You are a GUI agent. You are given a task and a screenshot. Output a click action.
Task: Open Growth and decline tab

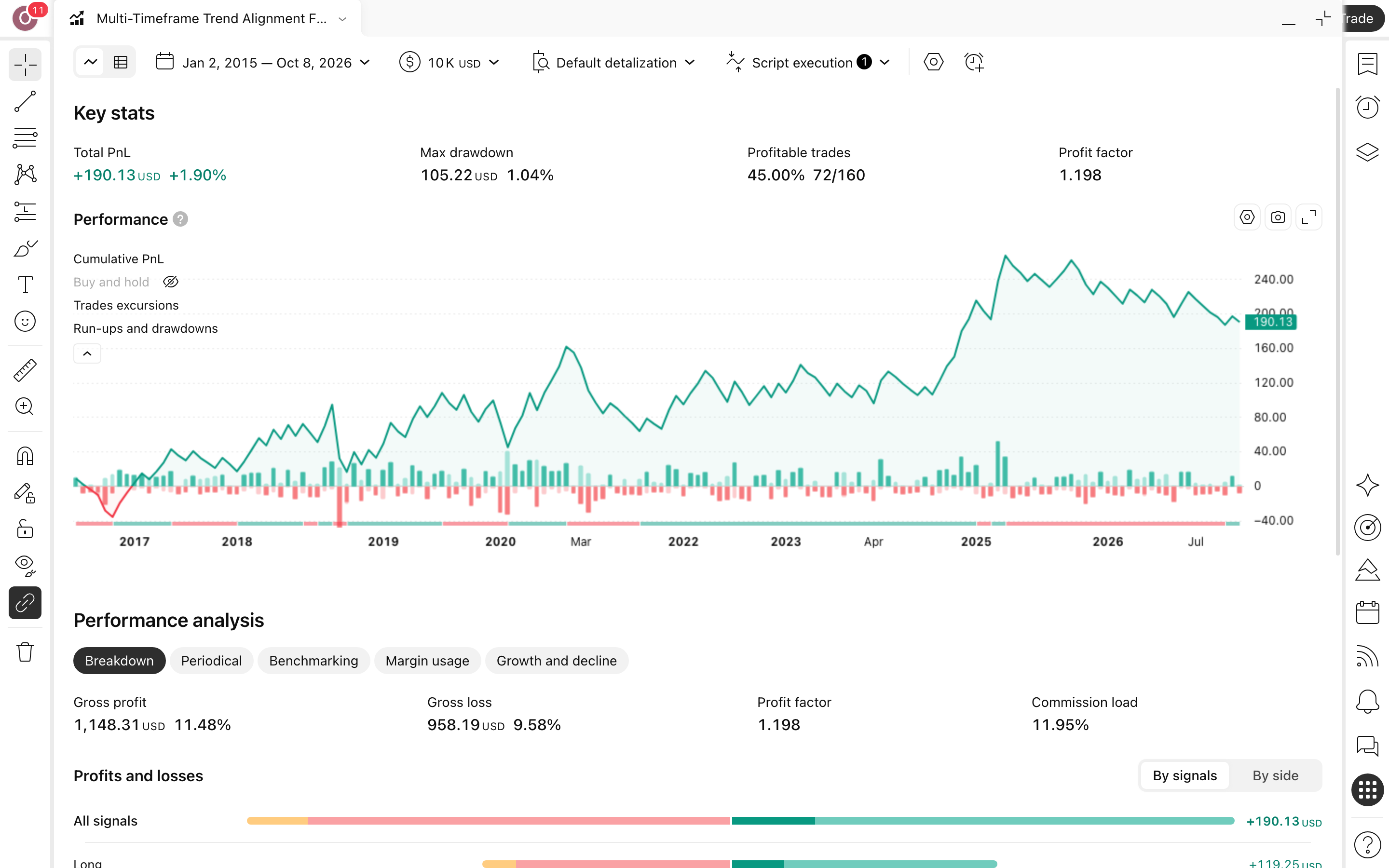coord(557,661)
